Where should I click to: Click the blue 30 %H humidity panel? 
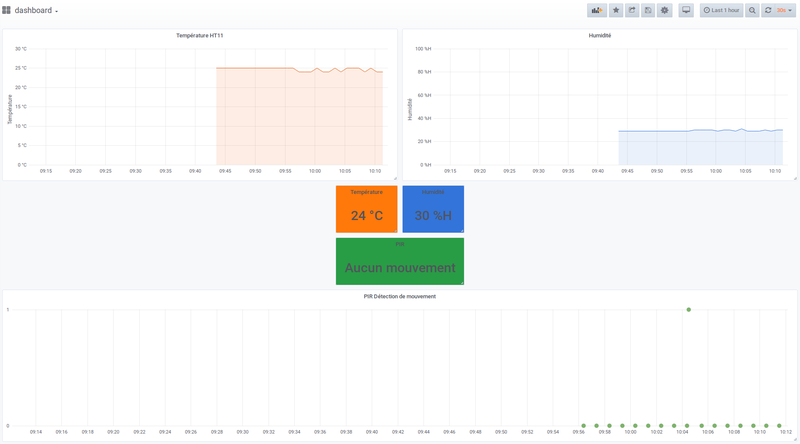(x=433, y=214)
